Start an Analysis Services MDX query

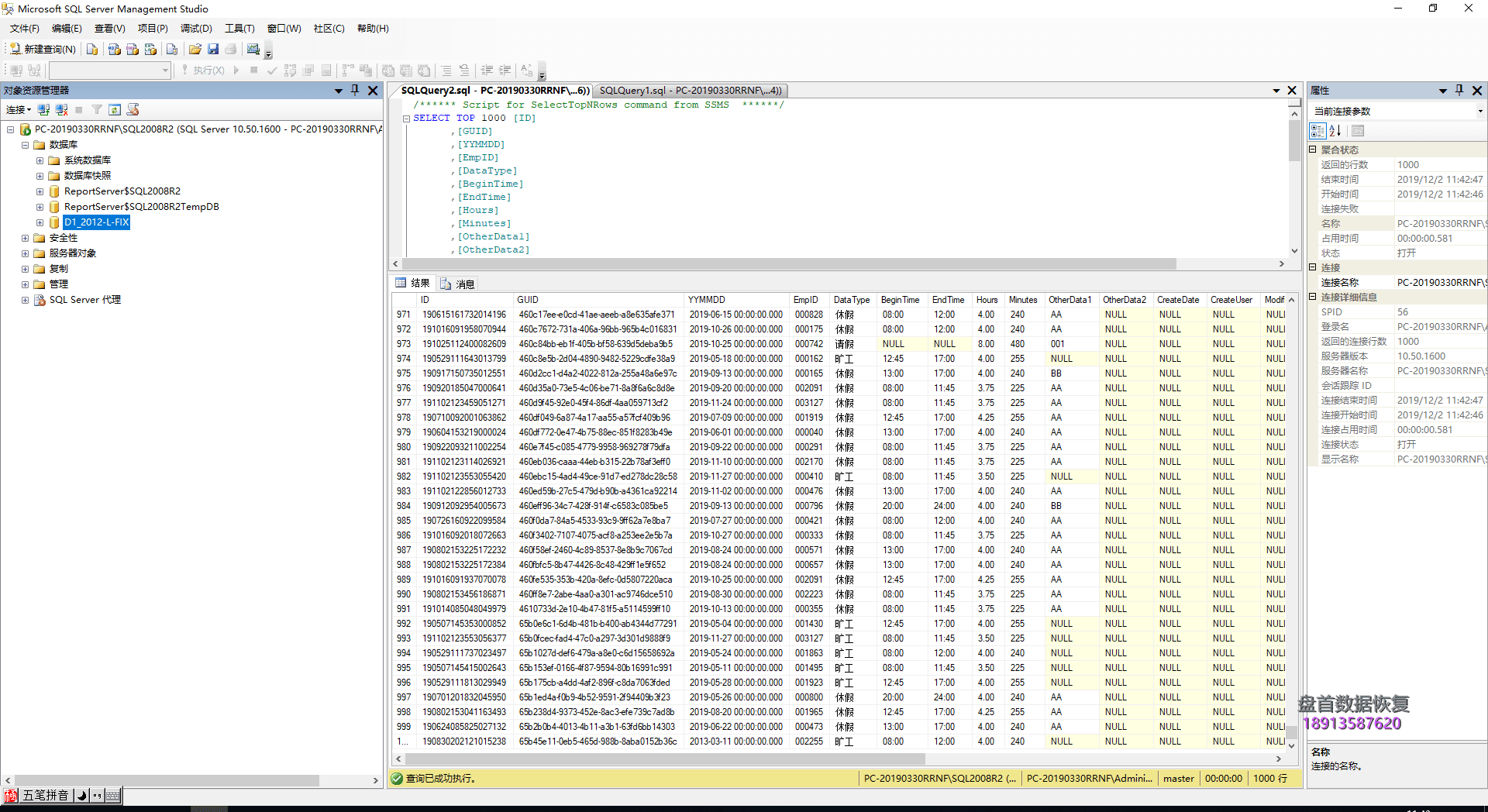pos(114,50)
